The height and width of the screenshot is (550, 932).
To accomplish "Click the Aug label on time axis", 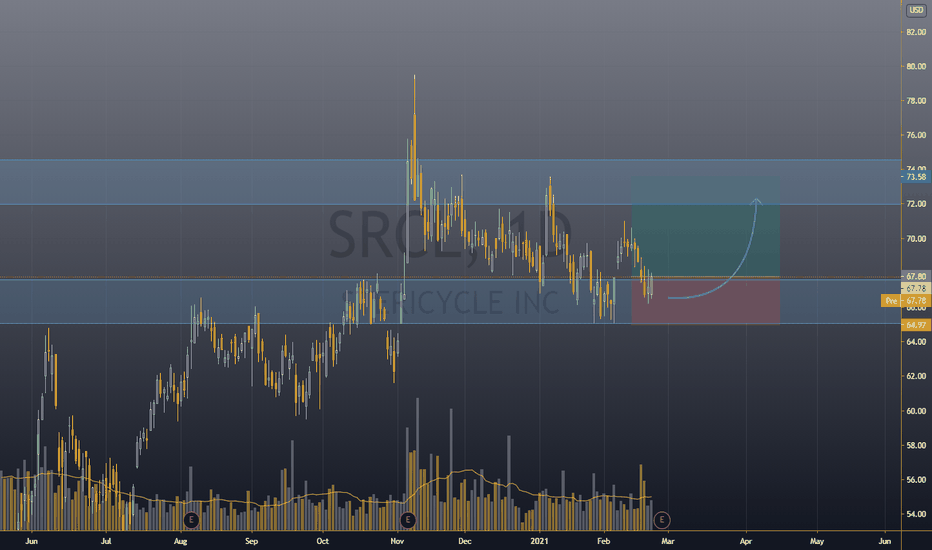I will pos(180,541).
